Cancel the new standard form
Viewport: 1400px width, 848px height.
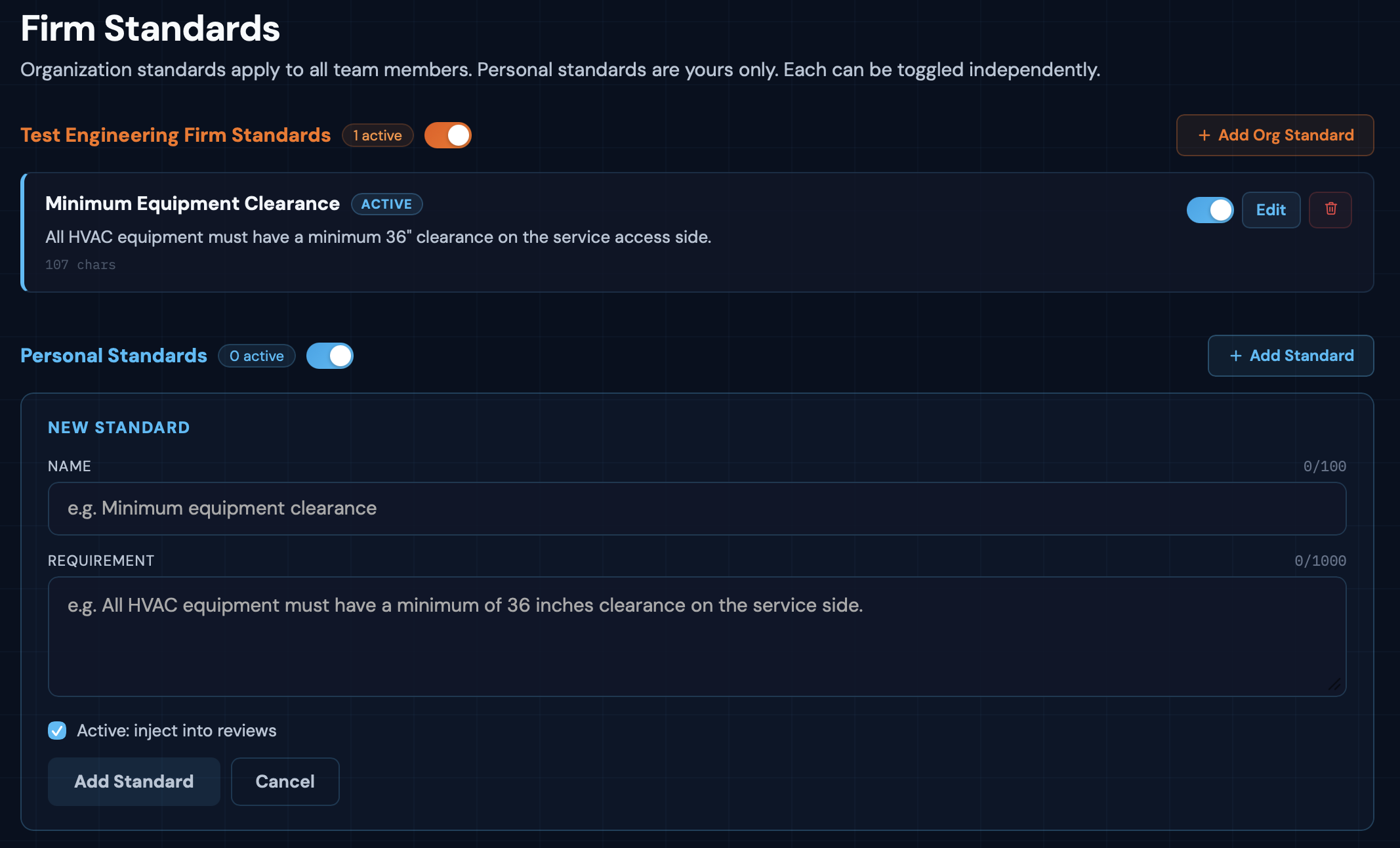coord(285,782)
